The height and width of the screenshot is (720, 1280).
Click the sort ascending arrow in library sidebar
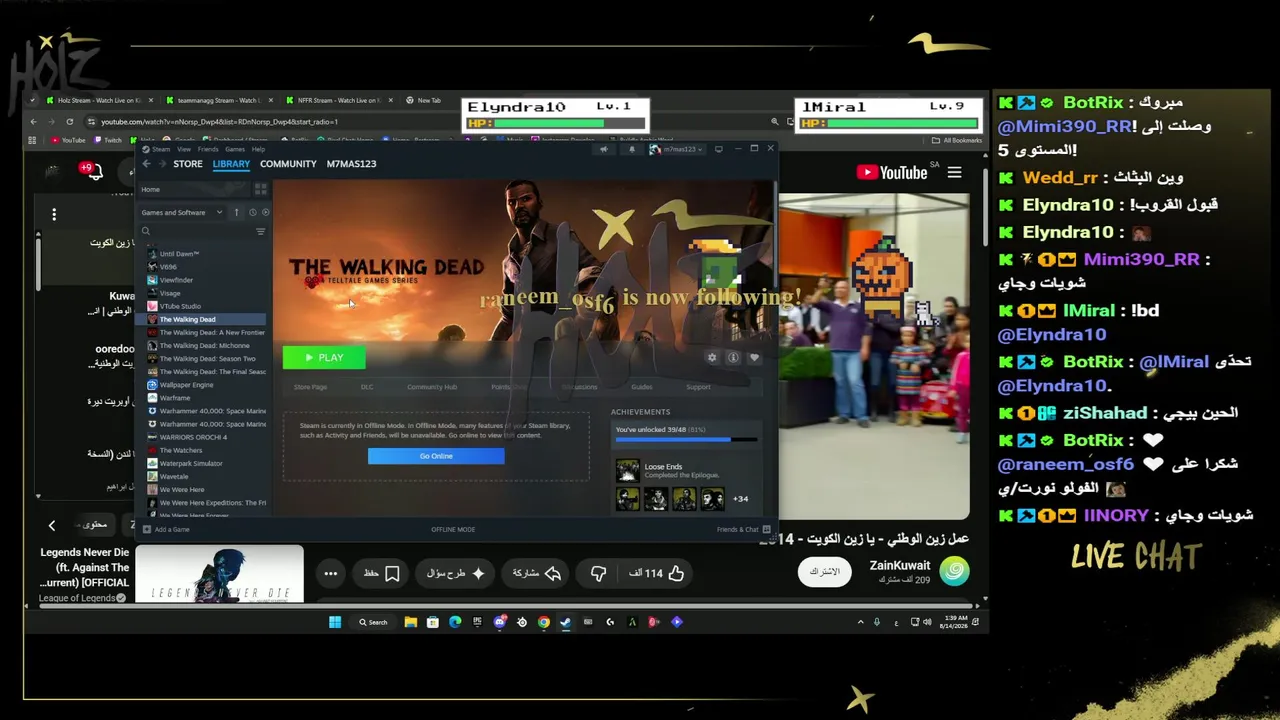(x=237, y=212)
